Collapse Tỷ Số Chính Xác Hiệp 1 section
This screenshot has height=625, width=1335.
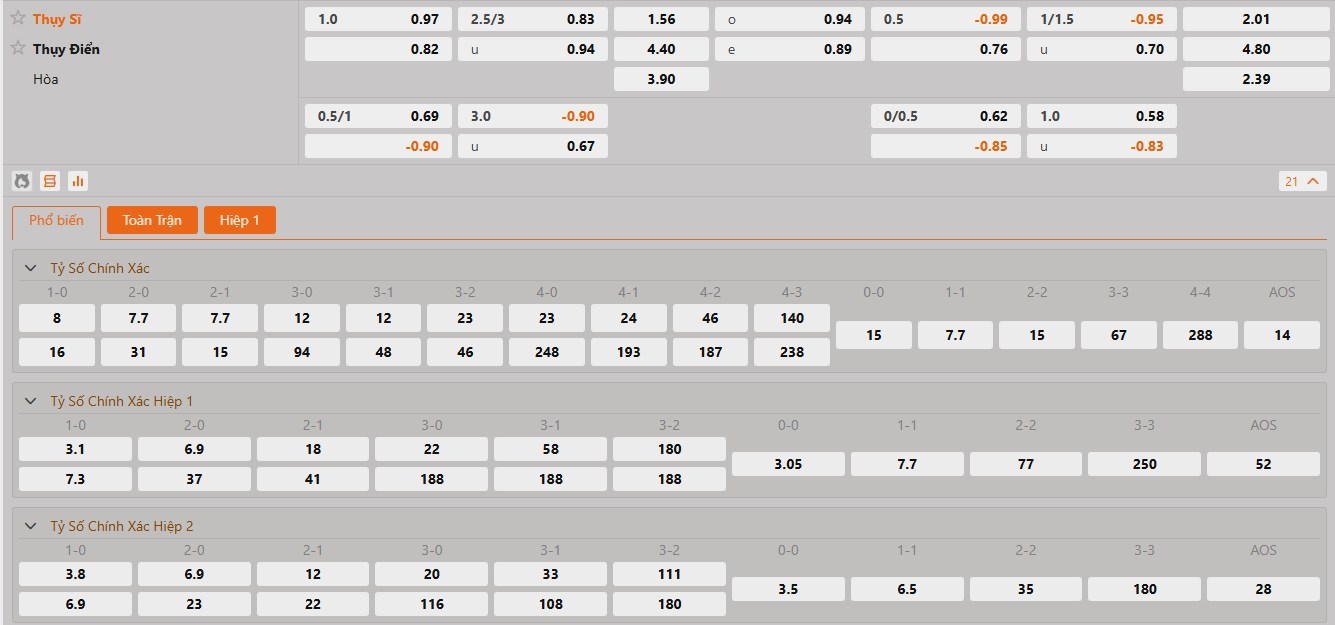coord(31,401)
